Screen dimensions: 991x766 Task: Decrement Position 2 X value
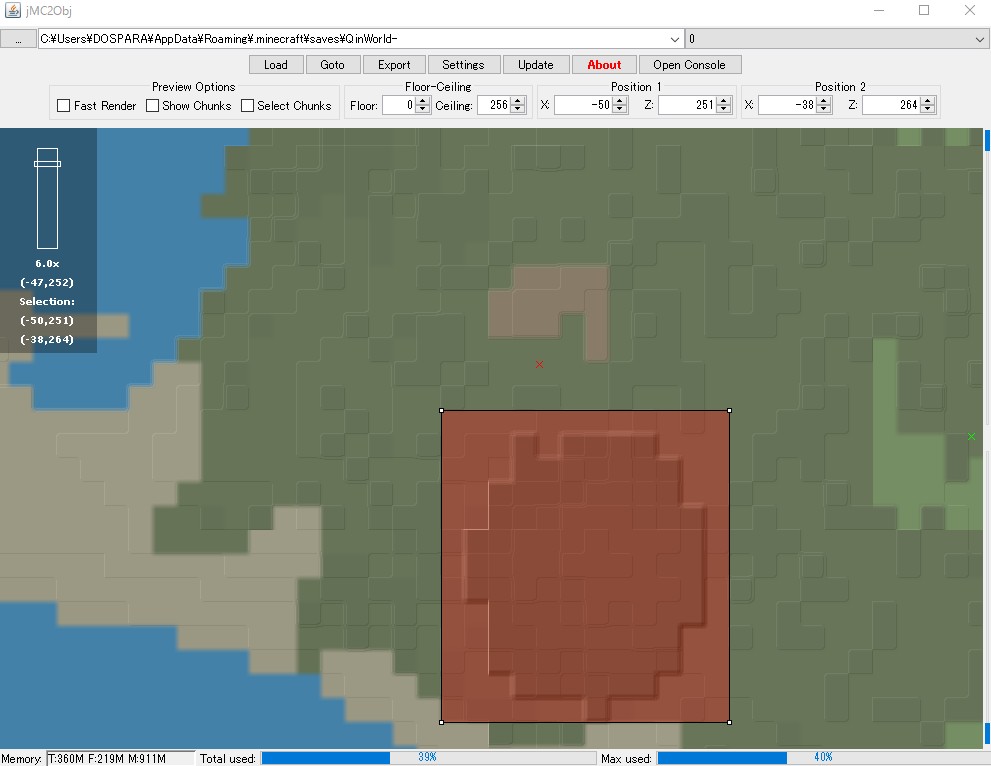point(824,109)
